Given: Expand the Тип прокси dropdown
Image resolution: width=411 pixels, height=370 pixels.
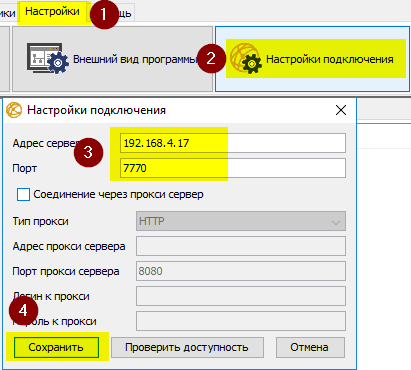Looking at the screenshot, I should coord(241,221).
